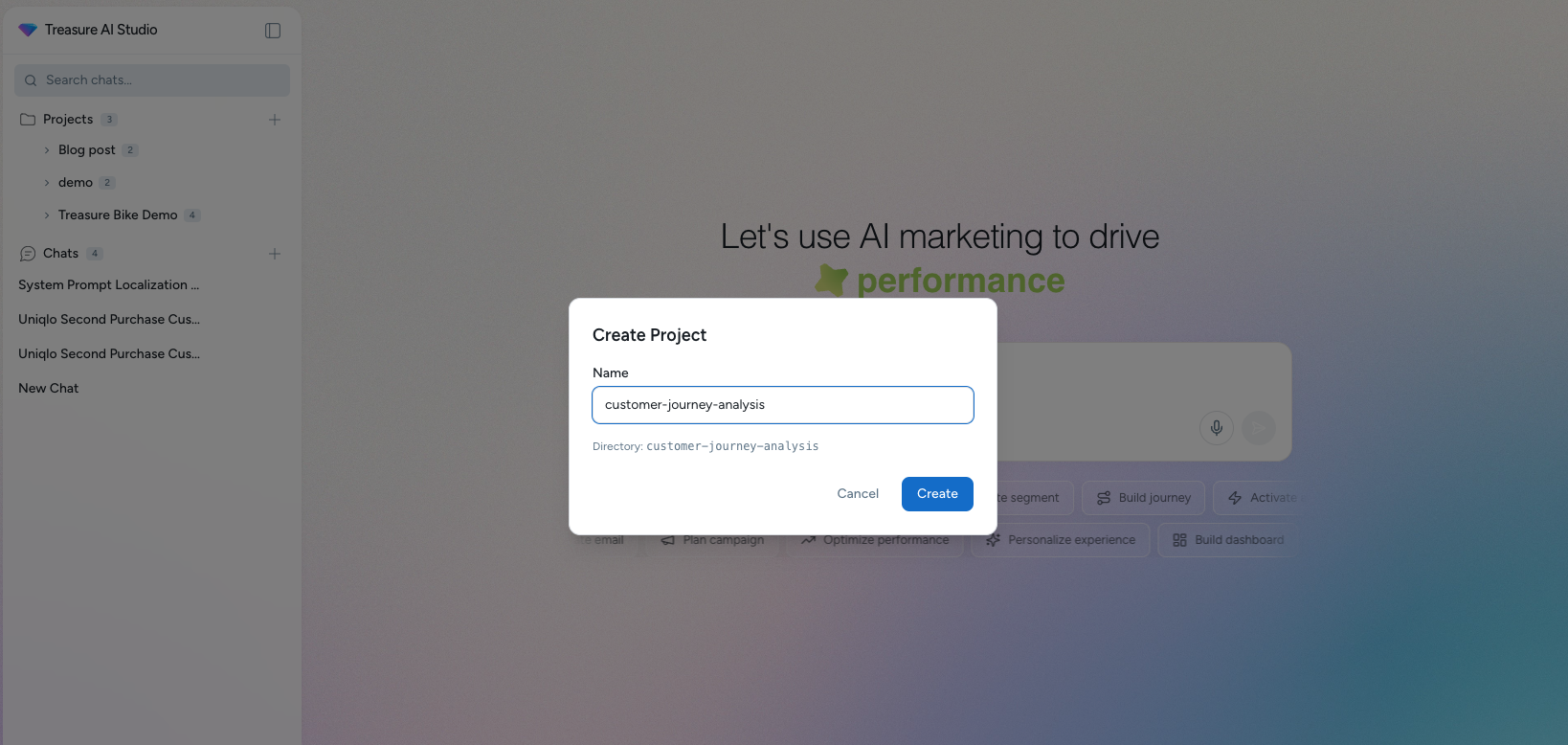Click the Build journey suggestion
This screenshot has width=1568, height=745.
[x=1144, y=498]
